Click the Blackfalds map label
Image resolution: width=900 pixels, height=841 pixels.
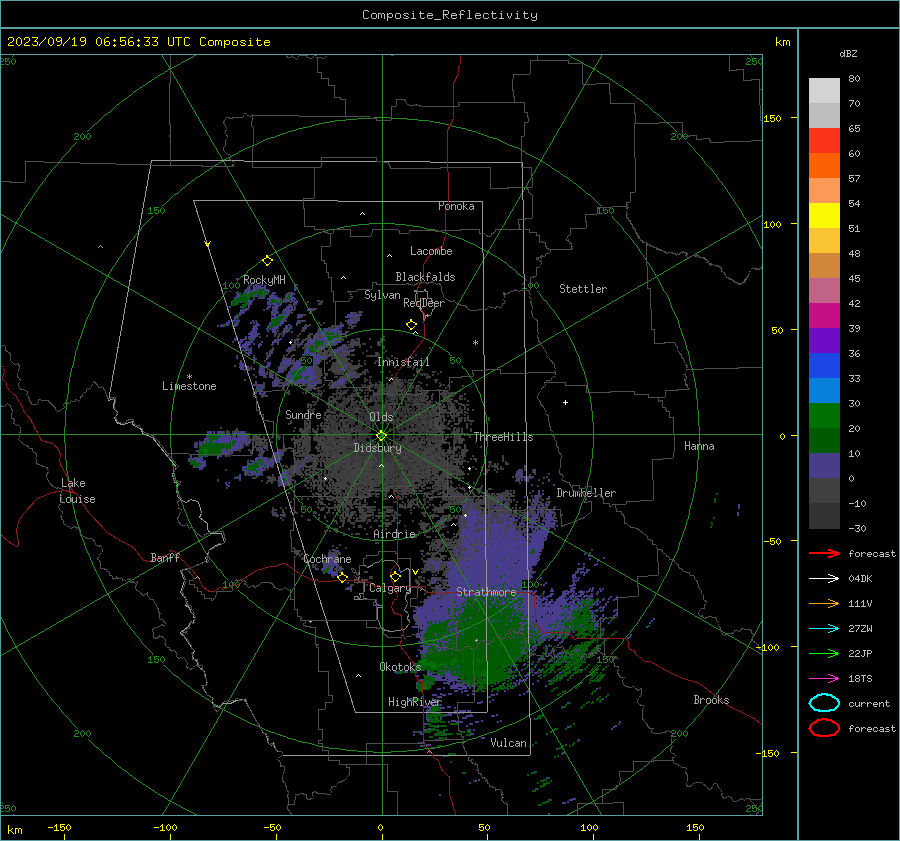[x=425, y=277]
